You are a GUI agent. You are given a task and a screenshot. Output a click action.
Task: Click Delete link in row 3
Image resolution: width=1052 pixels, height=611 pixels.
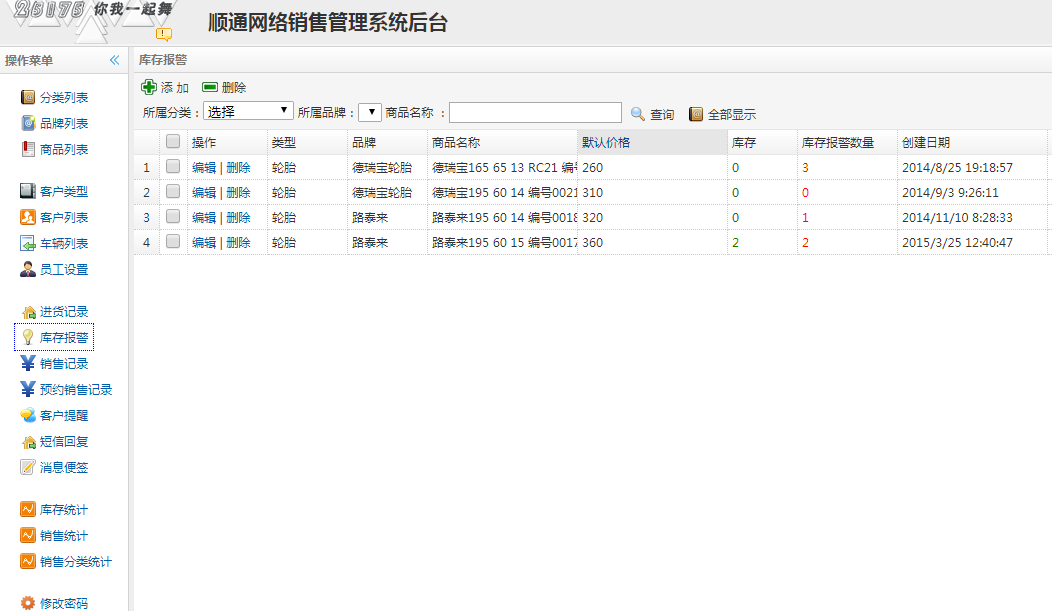tap(238, 217)
